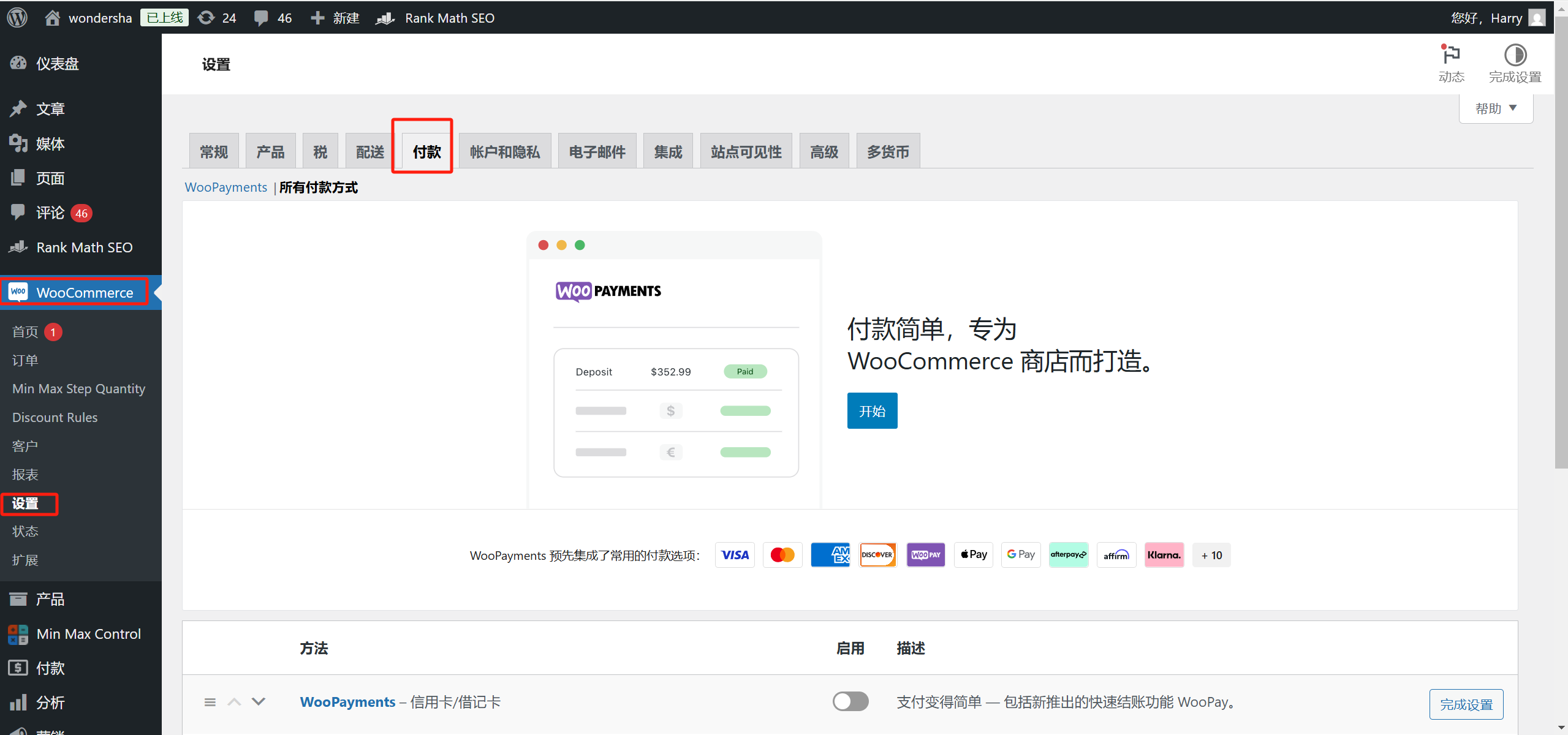Screen dimensions: 1568x735
Task: Open 分析 via the bar-chart sidebar icon
Action: (18, 701)
